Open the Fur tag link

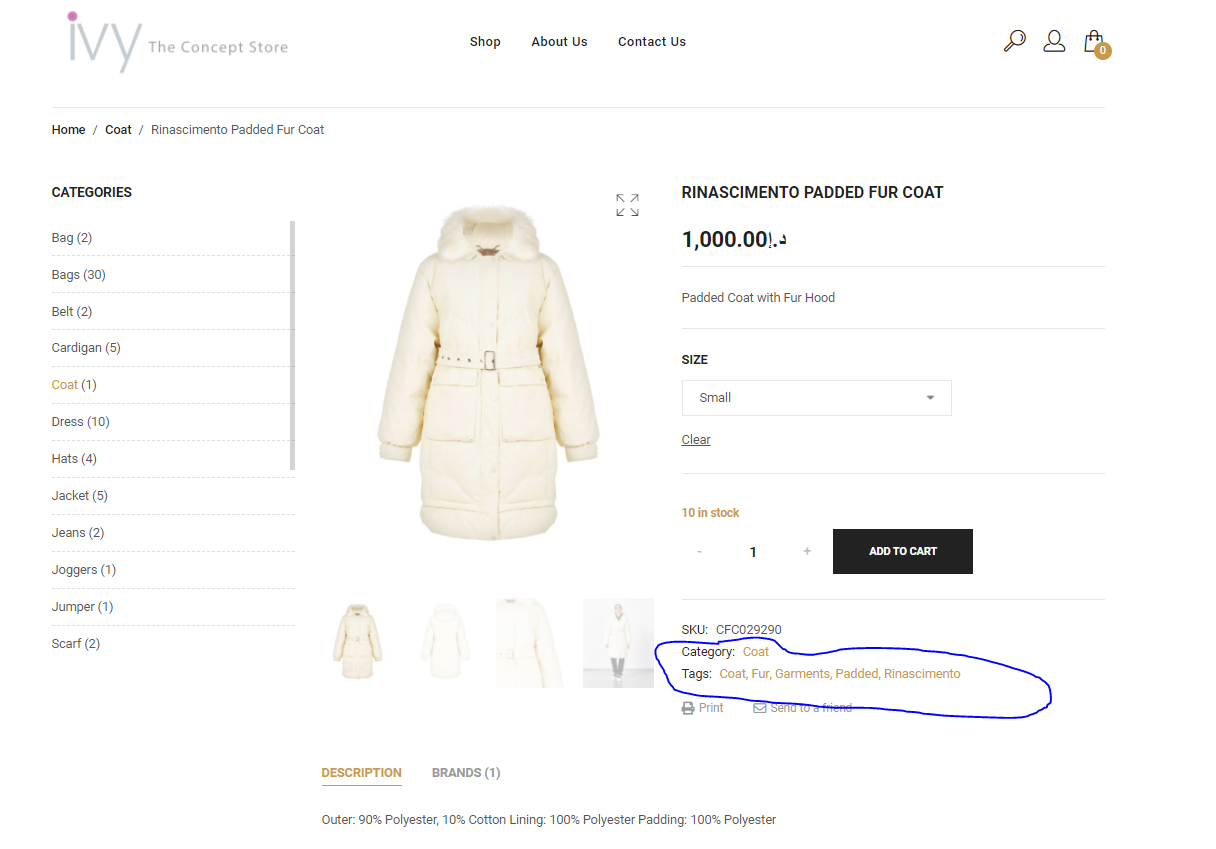[x=760, y=674]
